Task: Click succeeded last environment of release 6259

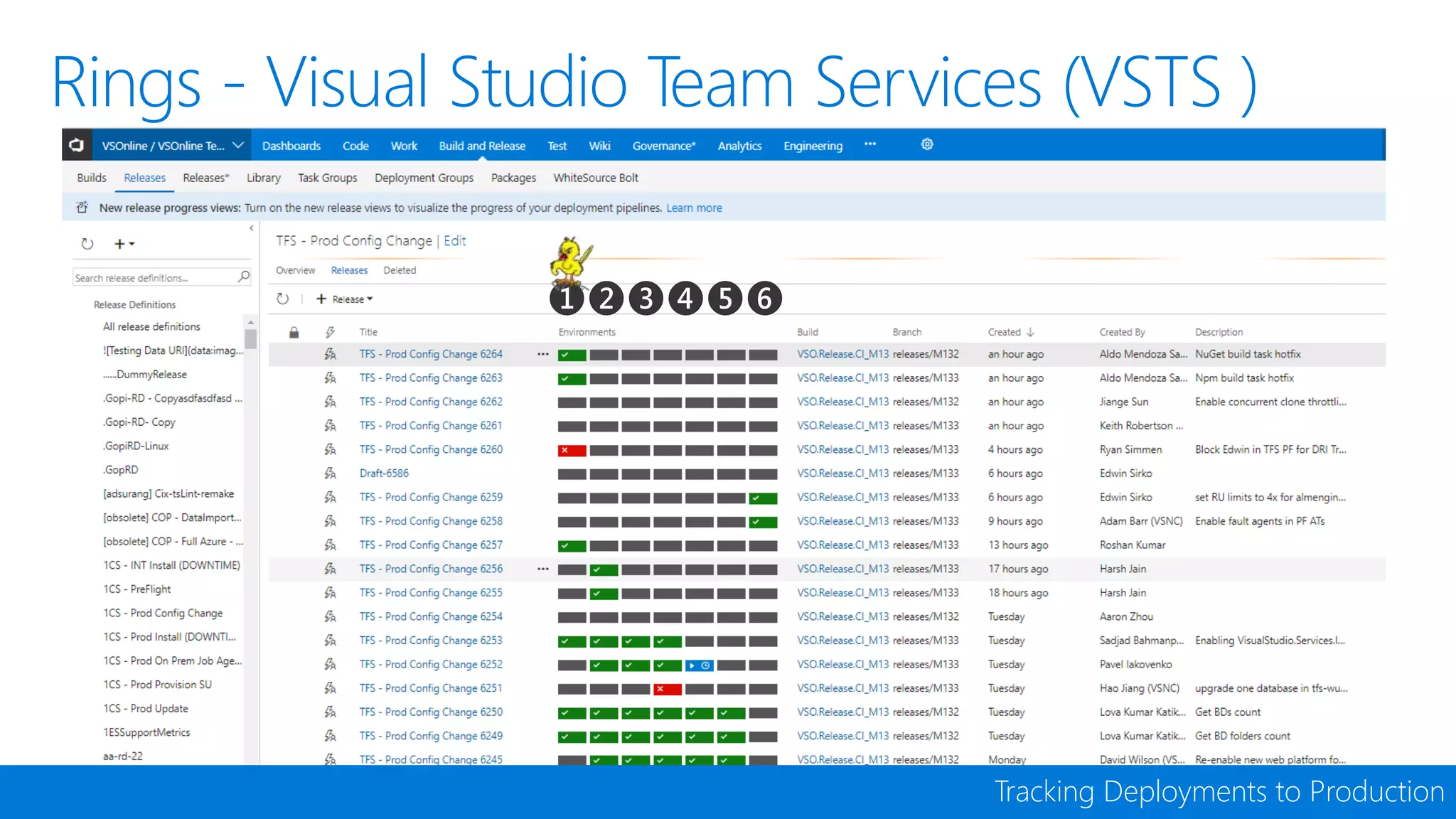Action: (763, 498)
